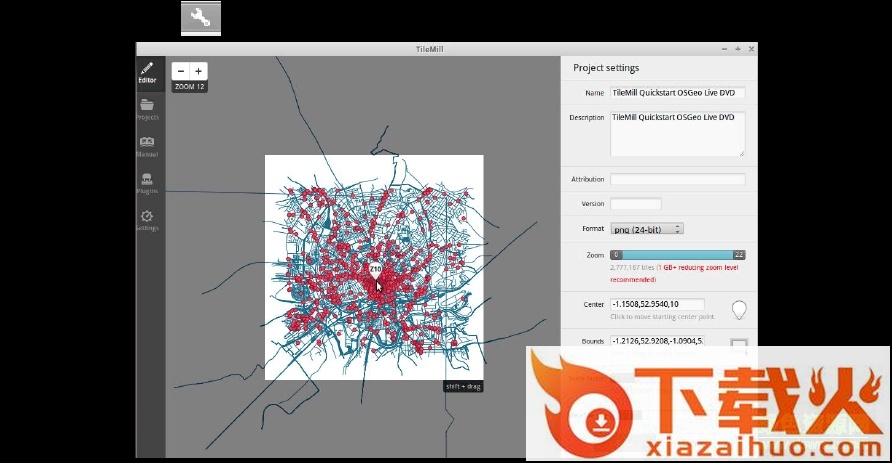The image size is (892, 463).
Task: Edit the project Name field
Action: (678, 93)
